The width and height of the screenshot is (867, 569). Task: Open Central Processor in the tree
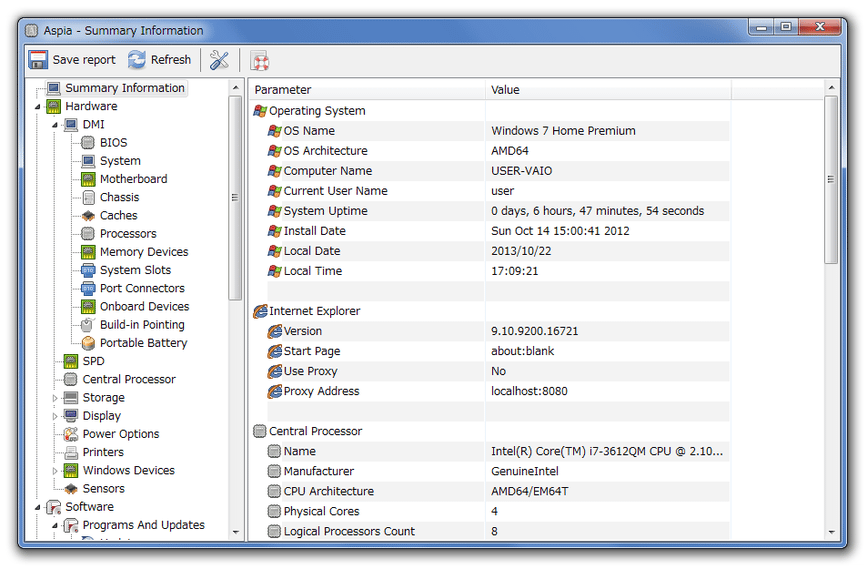click(129, 380)
